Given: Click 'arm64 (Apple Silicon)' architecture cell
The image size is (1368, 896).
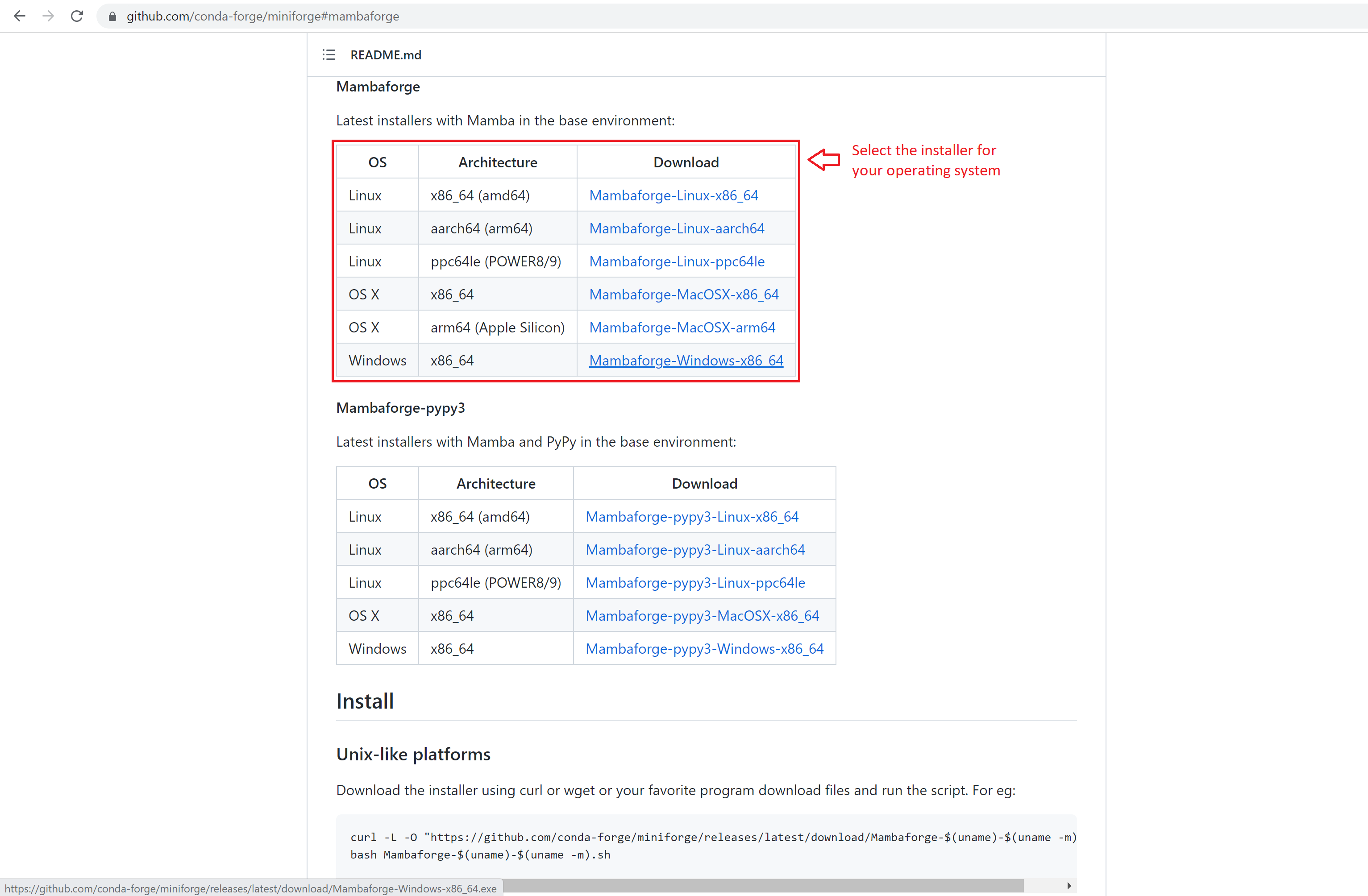Looking at the screenshot, I should pyautogui.click(x=498, y=328).
